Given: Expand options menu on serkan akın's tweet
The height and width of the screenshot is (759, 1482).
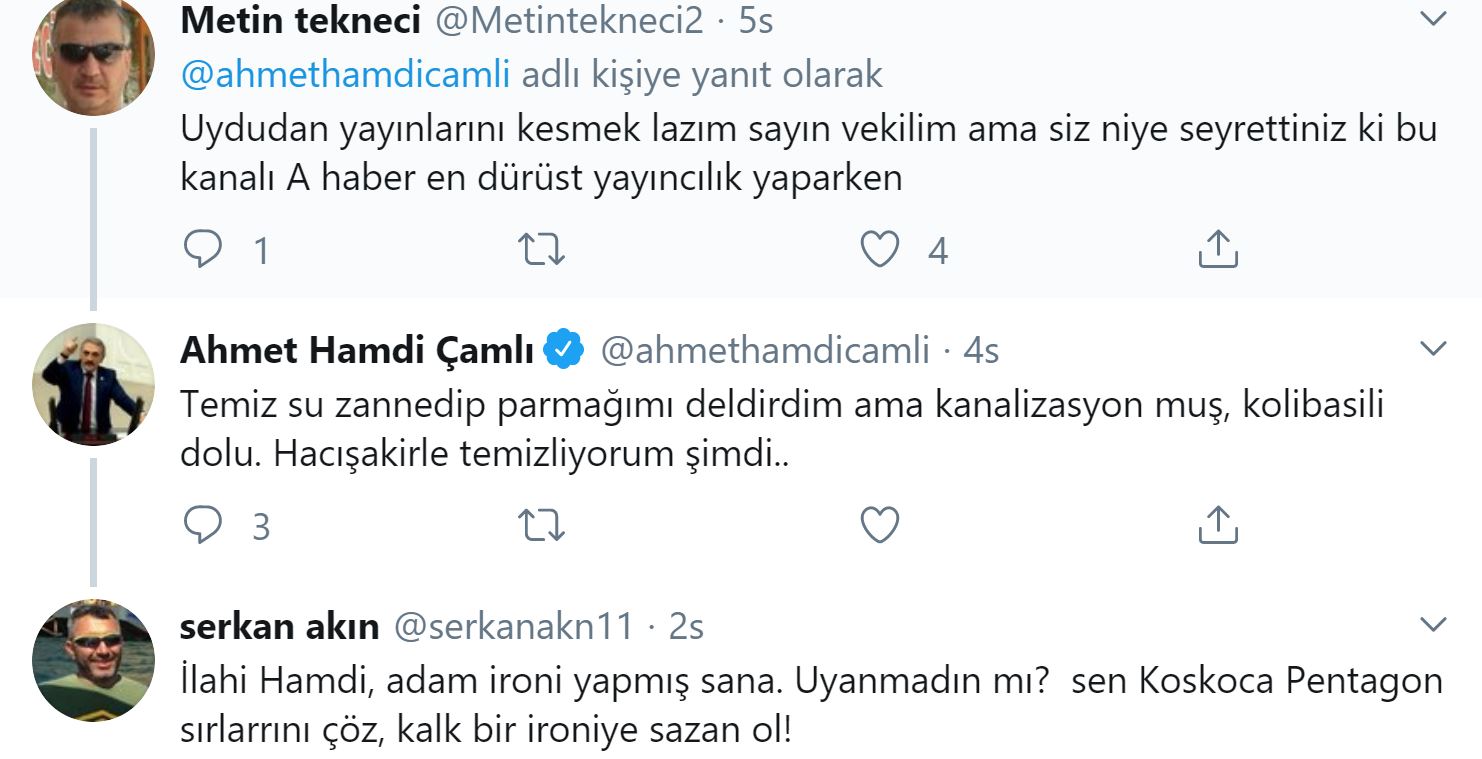Looking at the screenshot, I should click(x=1433, y=625).
